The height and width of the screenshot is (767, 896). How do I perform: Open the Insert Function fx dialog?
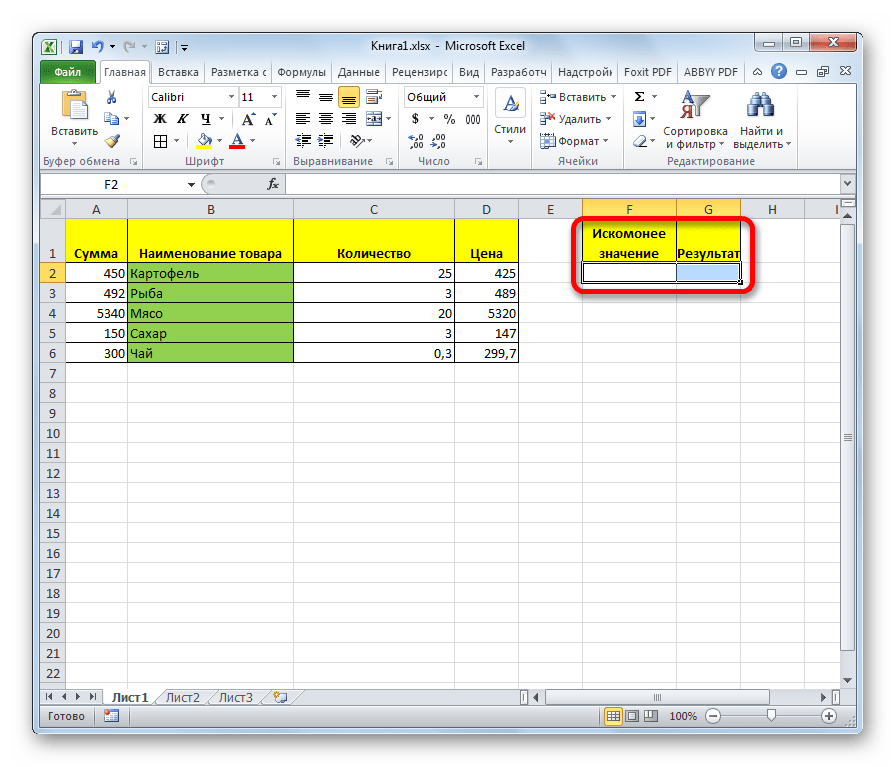pos(273,184)
